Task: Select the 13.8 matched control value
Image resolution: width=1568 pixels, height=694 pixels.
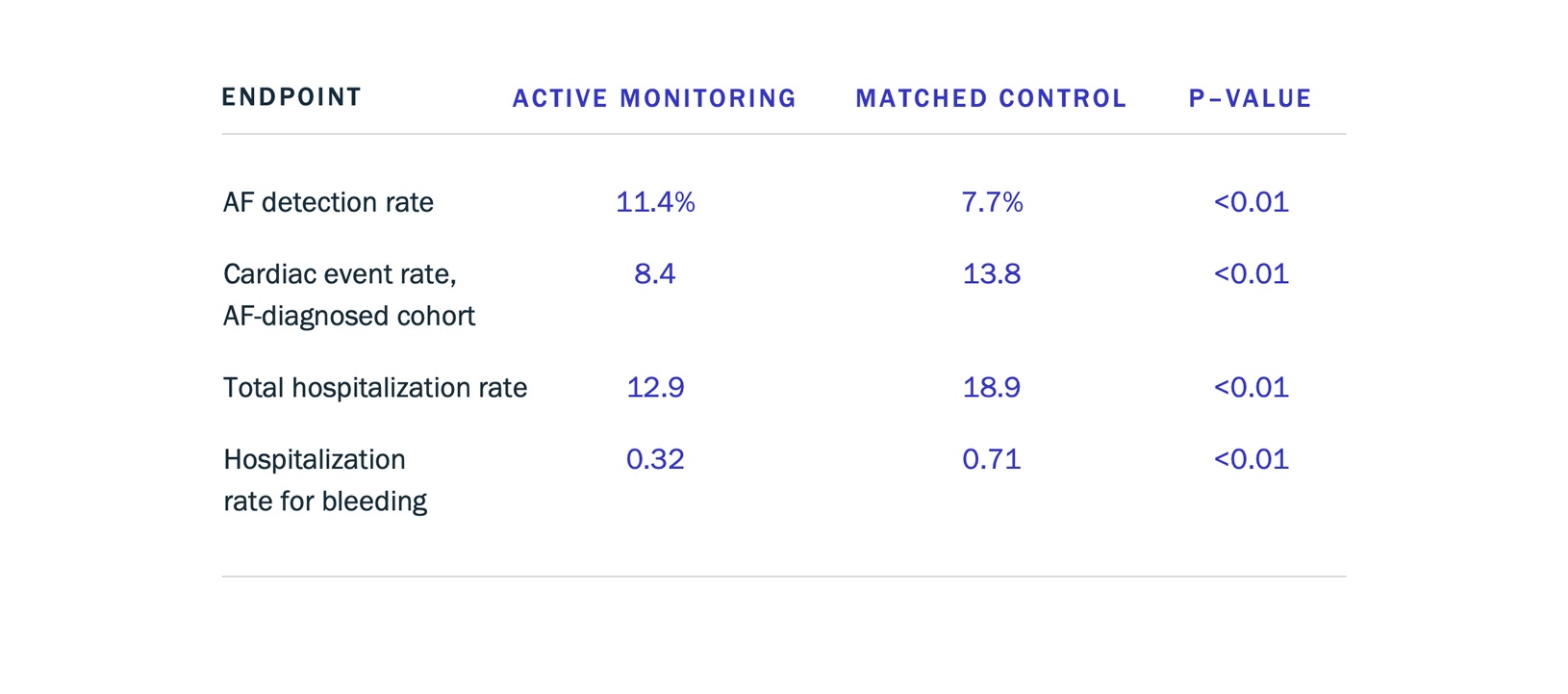Action: [992, 274]
